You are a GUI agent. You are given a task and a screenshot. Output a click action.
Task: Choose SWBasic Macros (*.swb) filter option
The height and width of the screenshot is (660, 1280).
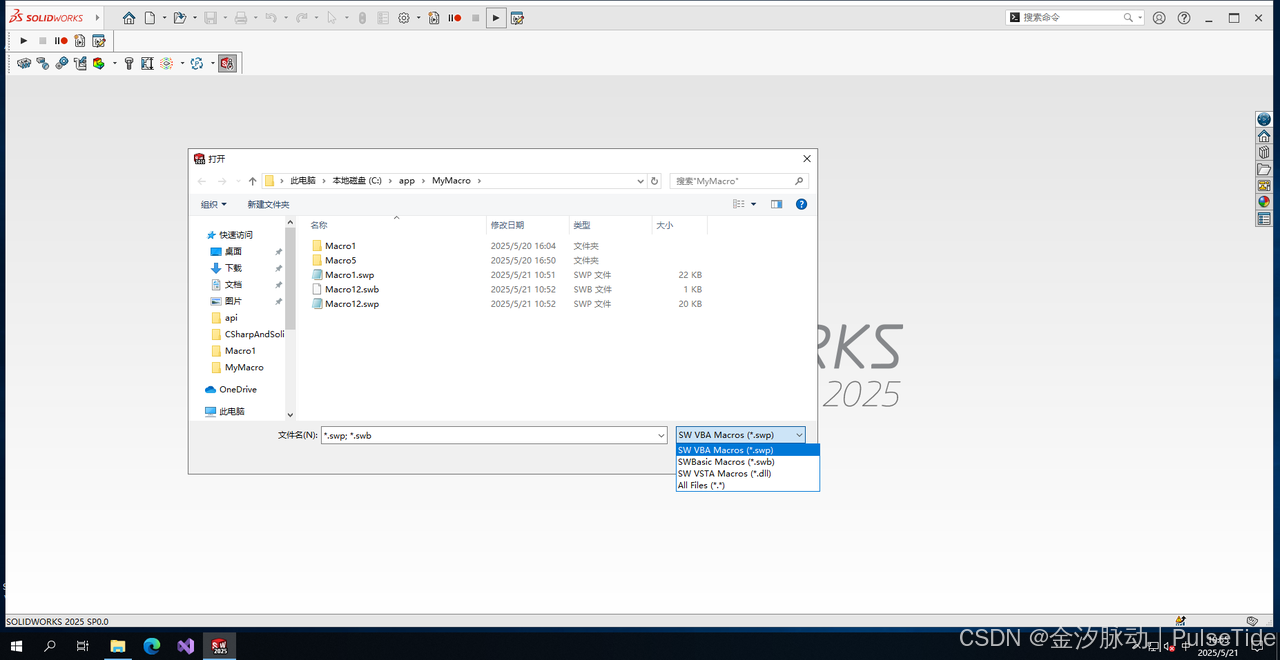click(x=724, y=461)
